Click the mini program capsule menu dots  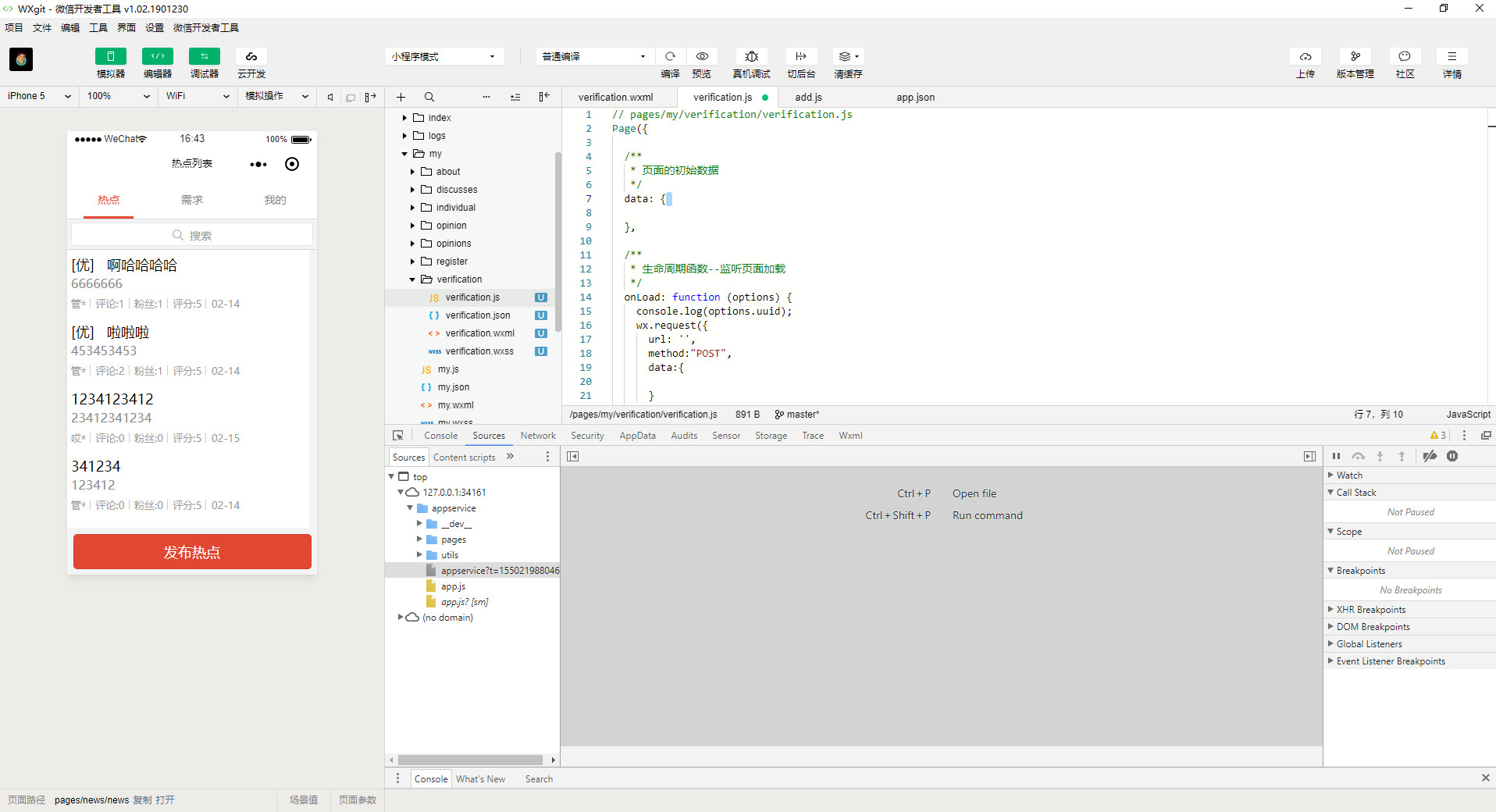click(x=258, y=164)
